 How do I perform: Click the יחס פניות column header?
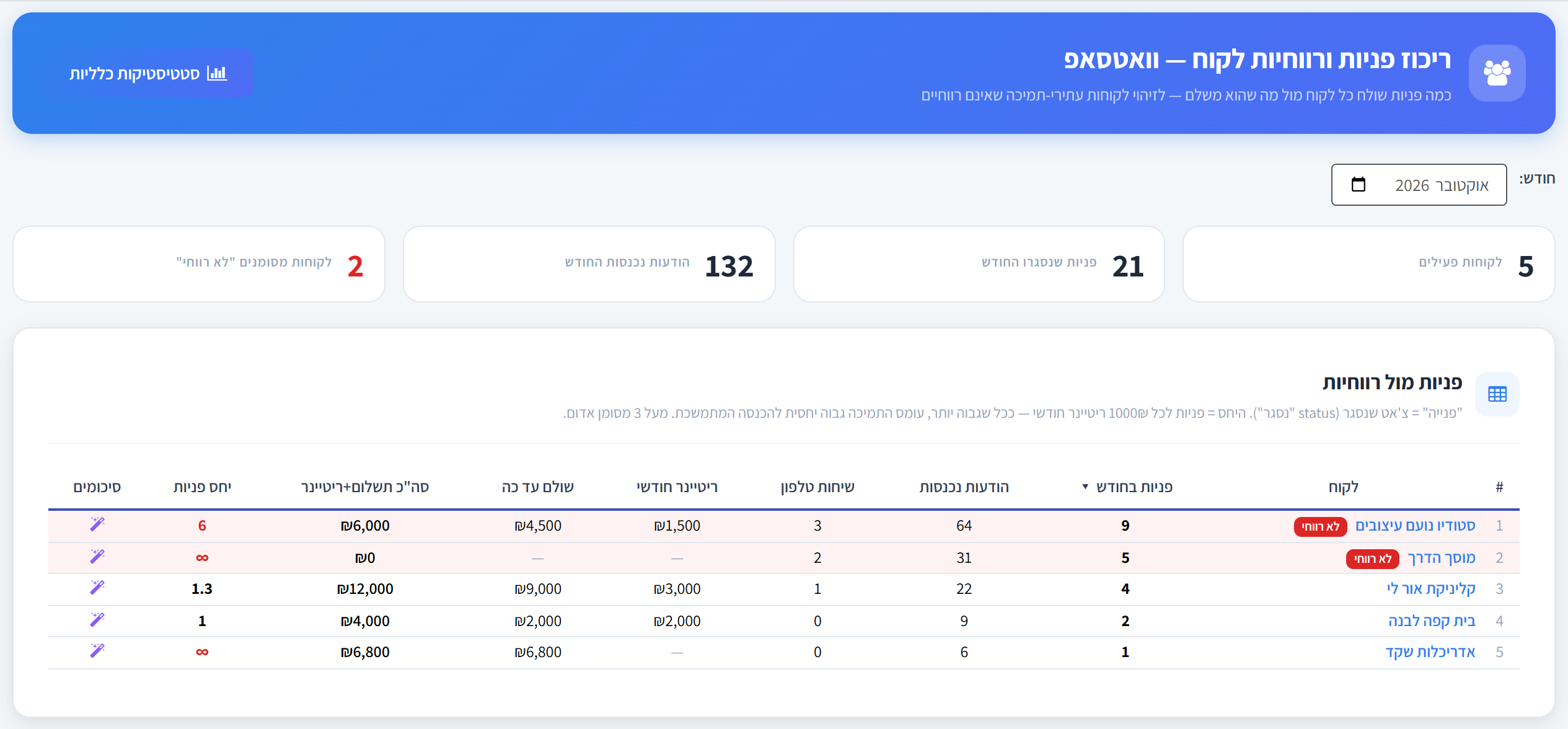tap(202, 487)
